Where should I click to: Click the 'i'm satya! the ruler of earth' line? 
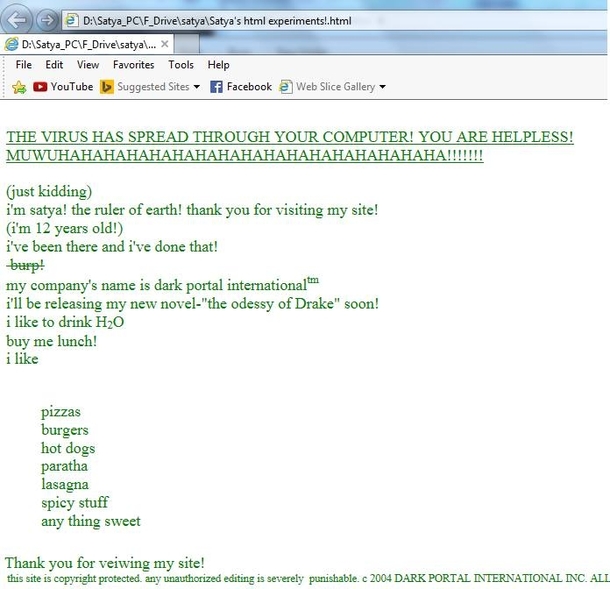(192, 210)
